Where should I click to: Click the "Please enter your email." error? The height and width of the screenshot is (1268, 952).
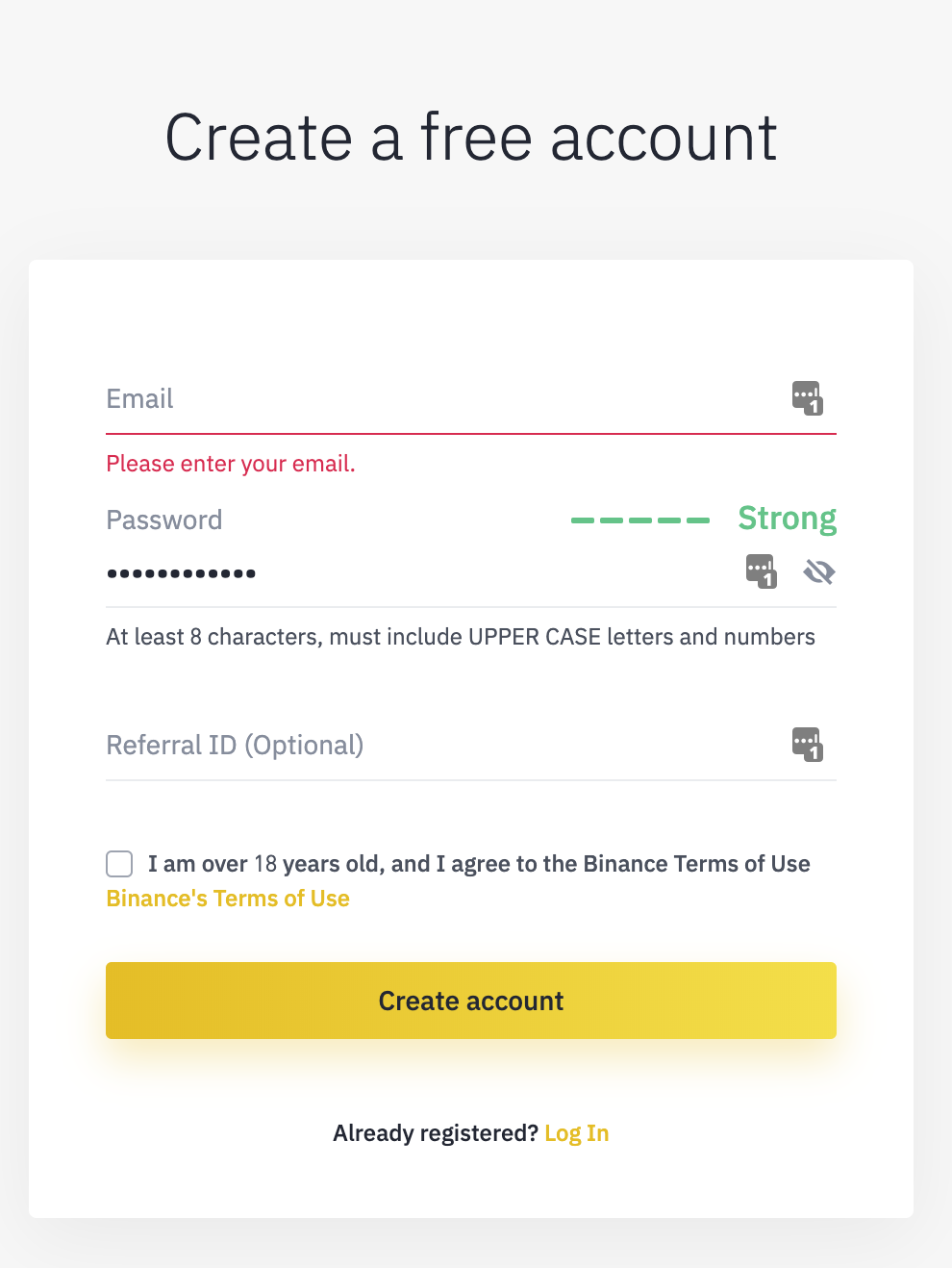231,464
